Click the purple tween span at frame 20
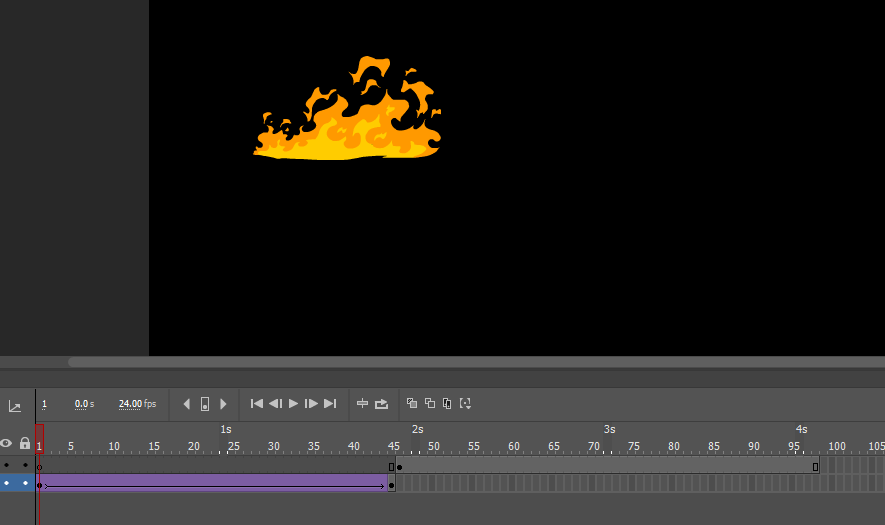 194,484
